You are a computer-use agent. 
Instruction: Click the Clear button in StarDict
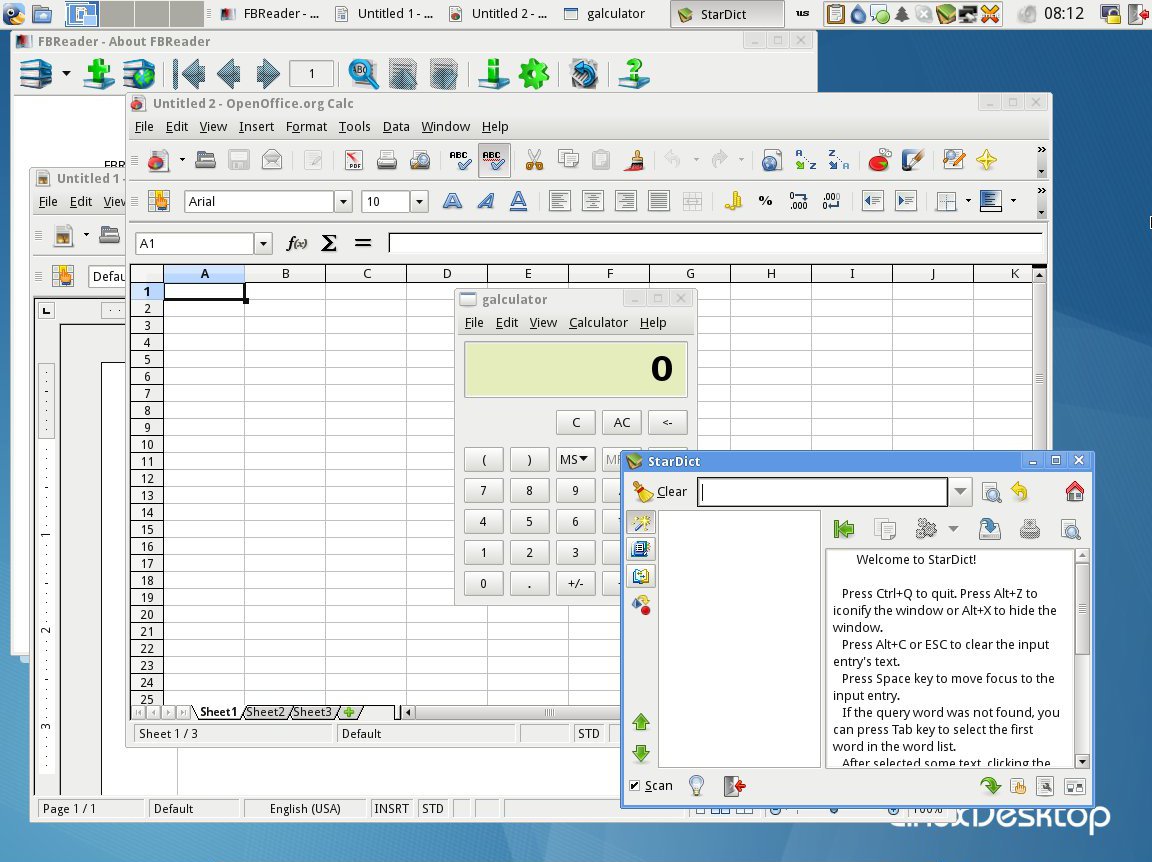click(660, 492)
